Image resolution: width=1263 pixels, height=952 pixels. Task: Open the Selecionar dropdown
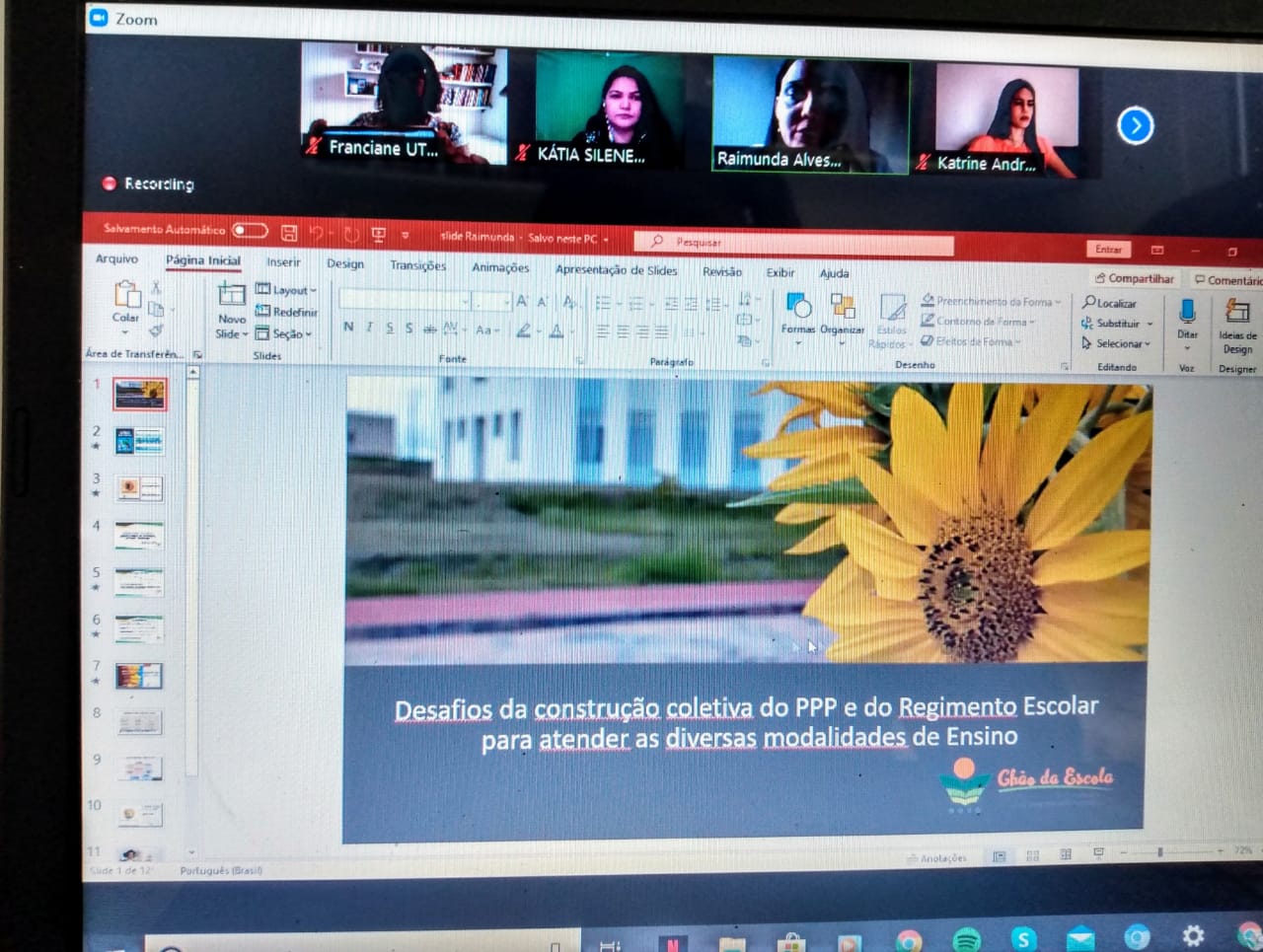coord(1116,343)
